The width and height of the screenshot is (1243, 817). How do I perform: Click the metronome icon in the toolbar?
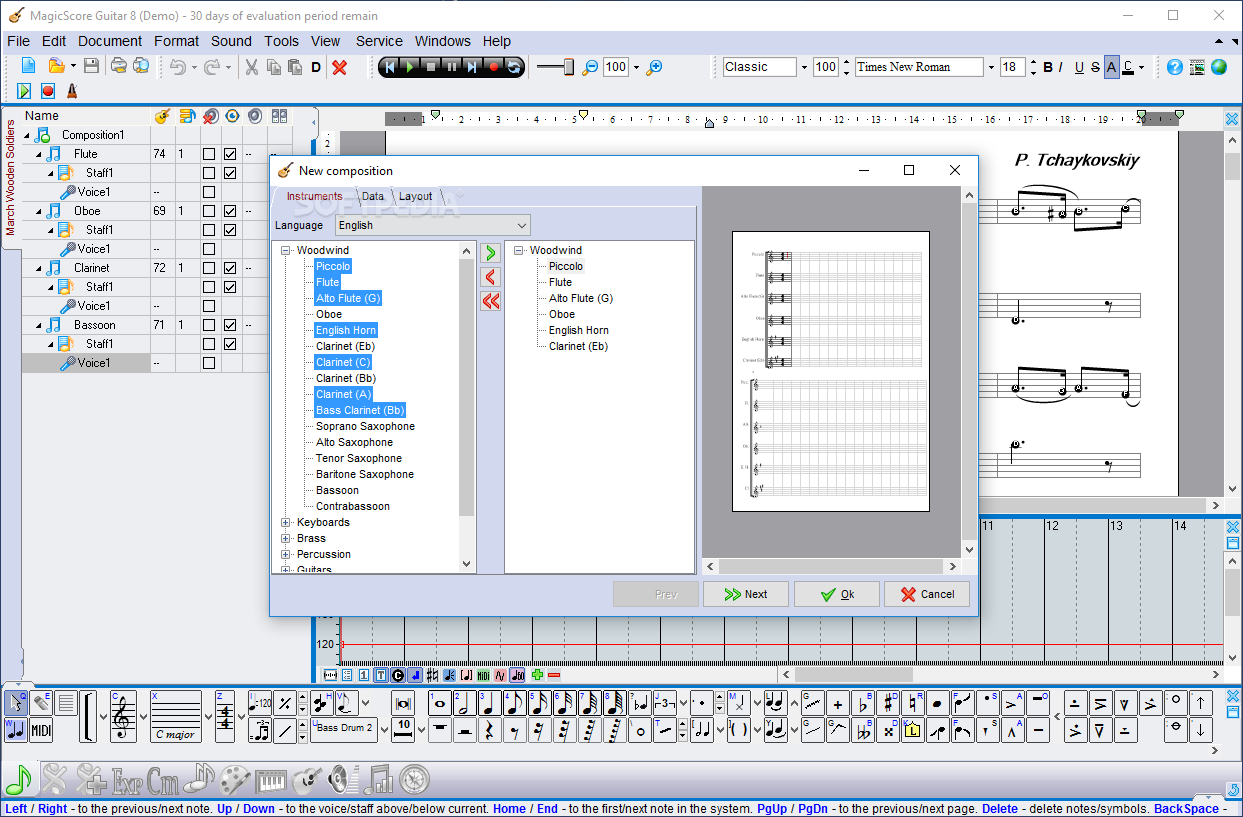[x=72, y=91]
